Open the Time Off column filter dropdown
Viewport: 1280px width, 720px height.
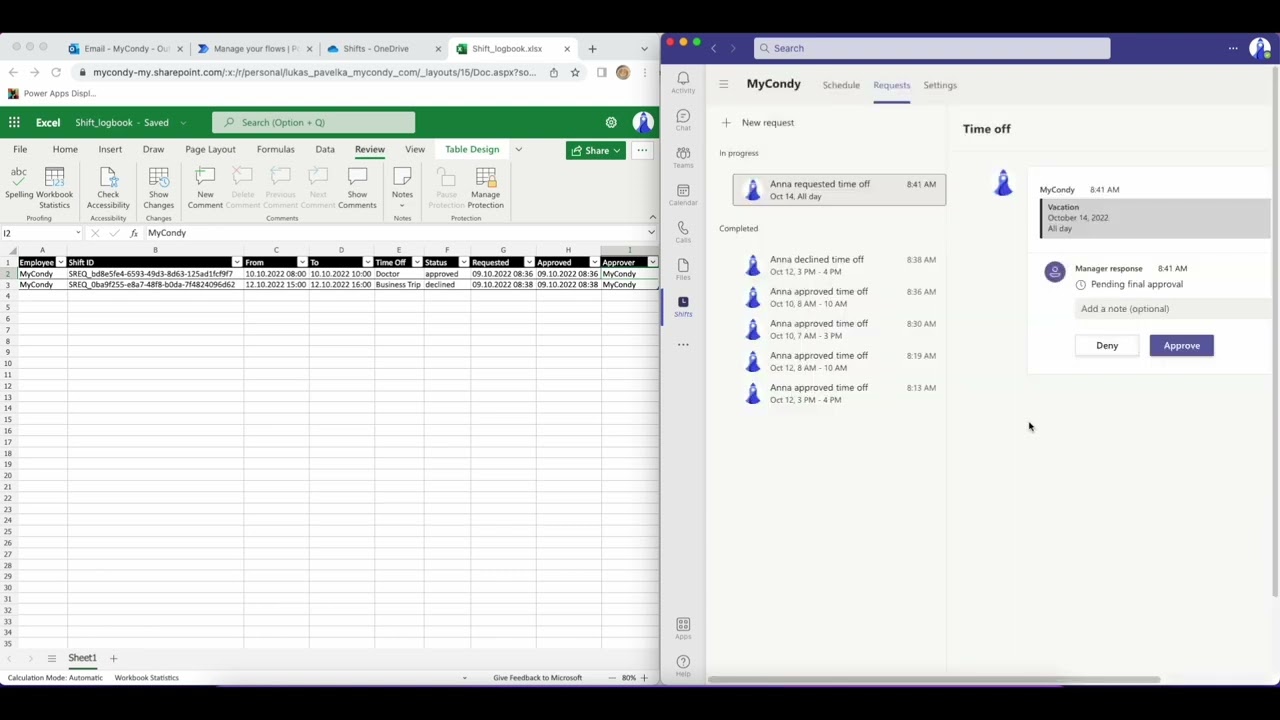pyautogui.click(x=416, y=262)
